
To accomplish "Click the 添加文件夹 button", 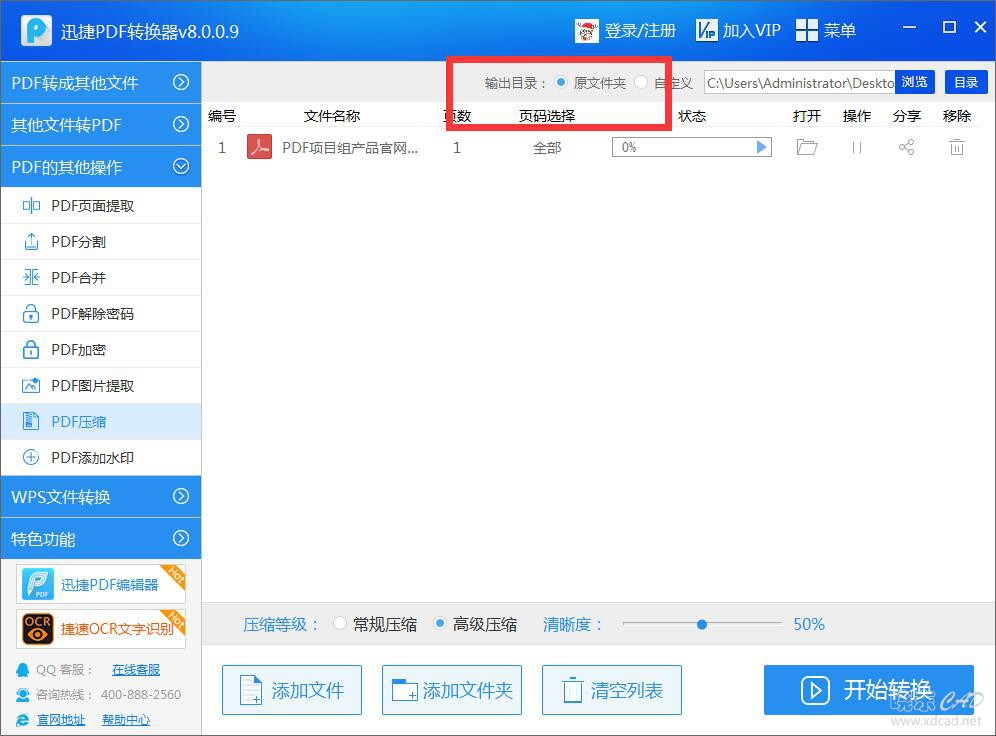I will pyautogui.click(x=452, y=690).
